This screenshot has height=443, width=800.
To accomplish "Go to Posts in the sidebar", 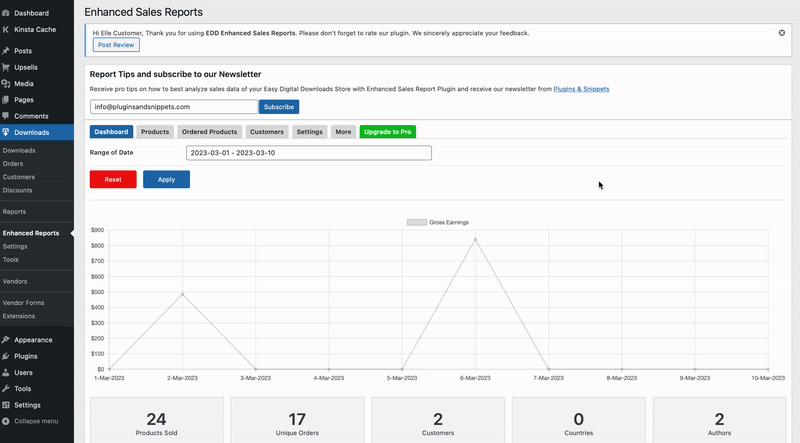I will [x=23, y=51].
